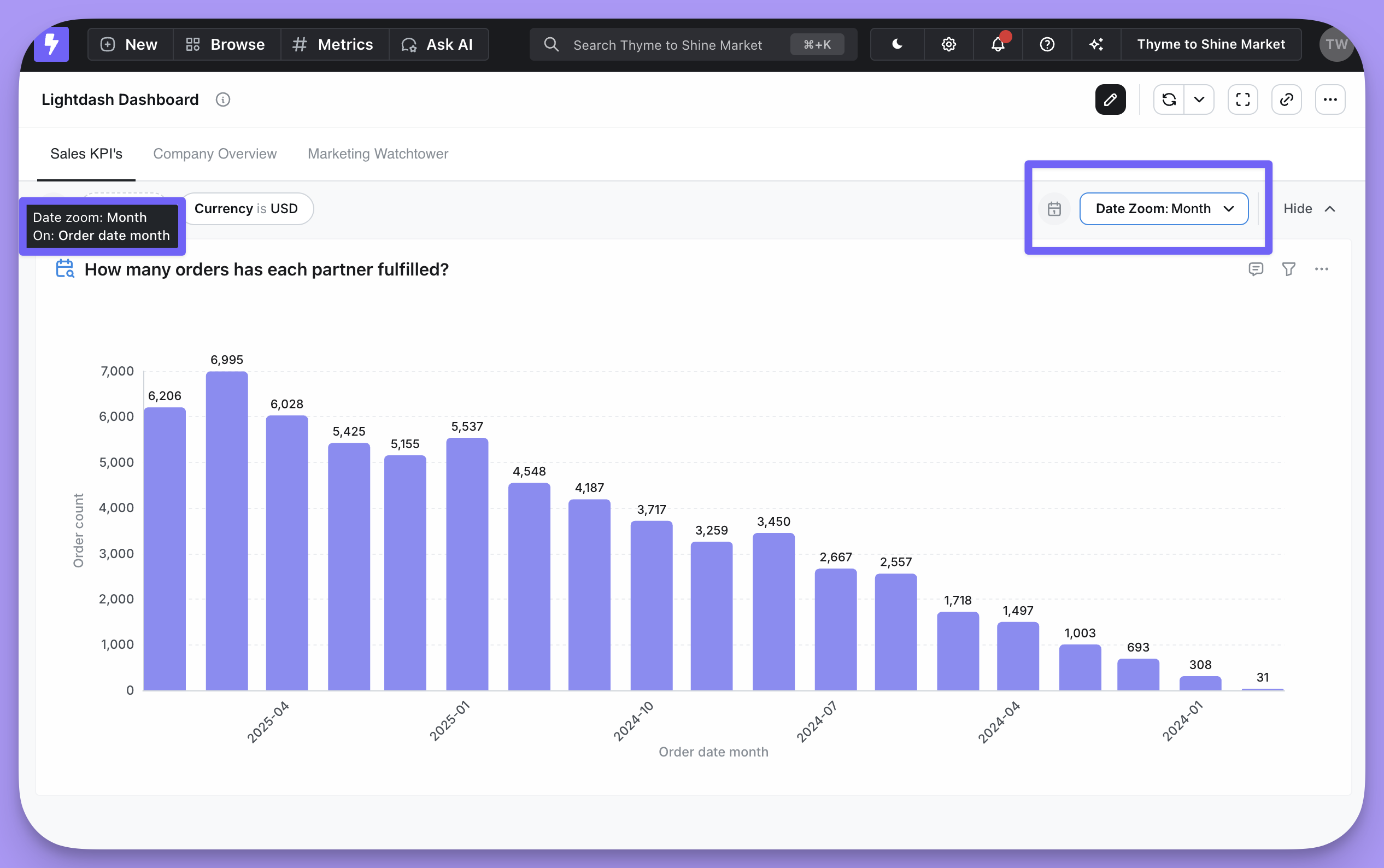Viewport: 1384px width, 868px height.
Task: Expand refresh options chevron dropdown
Action: [x=1199, y=100]
